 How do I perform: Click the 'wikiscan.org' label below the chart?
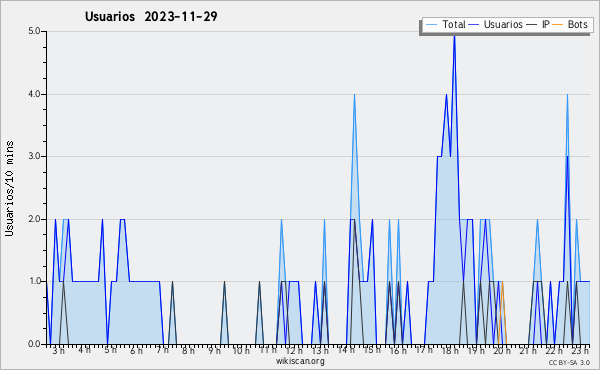coord(300,361)
